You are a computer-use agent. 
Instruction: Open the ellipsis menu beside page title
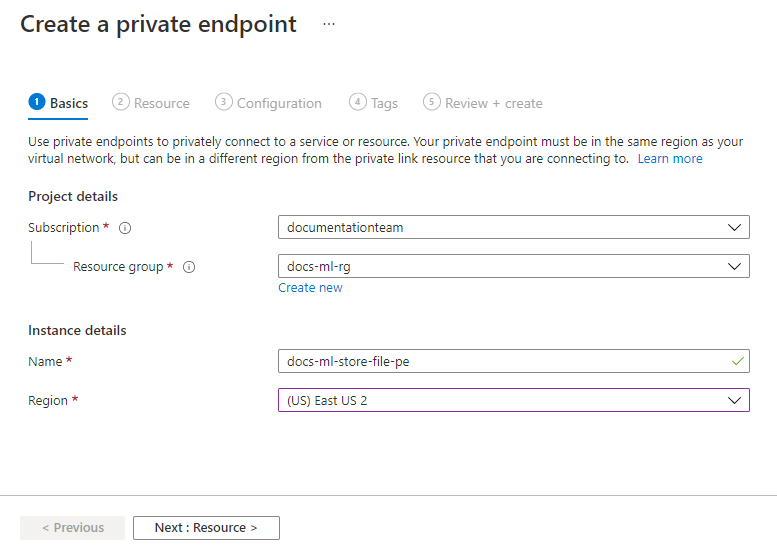(x=329, y=24)
